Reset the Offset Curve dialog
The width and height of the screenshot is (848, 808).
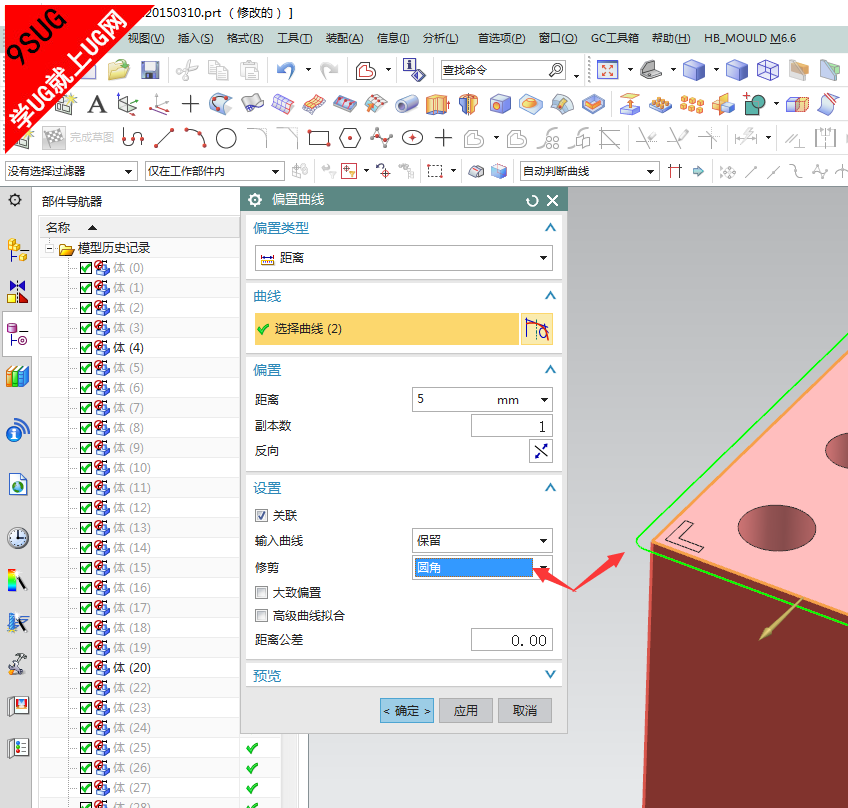[532, 201]
